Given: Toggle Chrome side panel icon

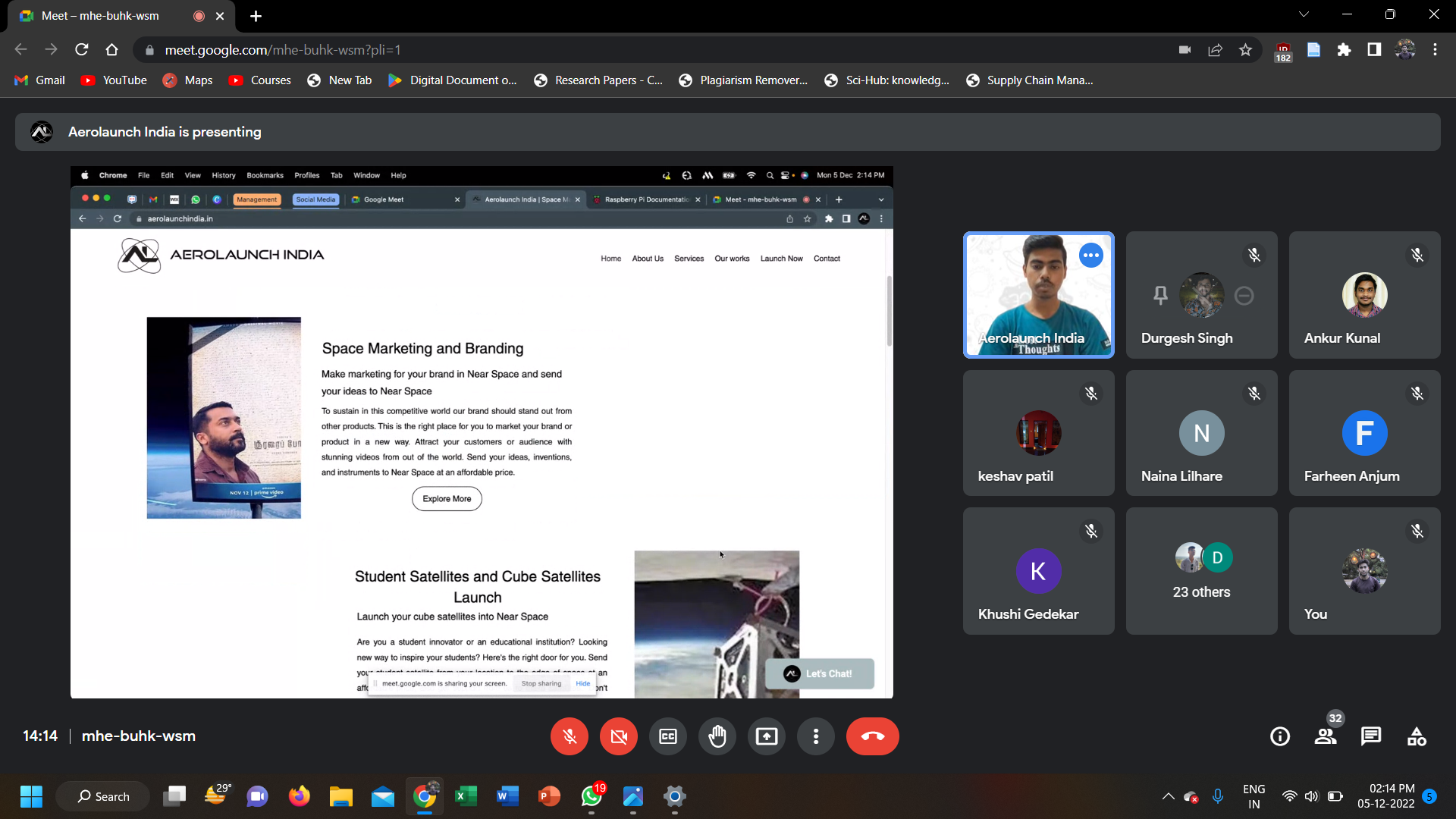Looking at the screenshot, I should coord(1374,50).
